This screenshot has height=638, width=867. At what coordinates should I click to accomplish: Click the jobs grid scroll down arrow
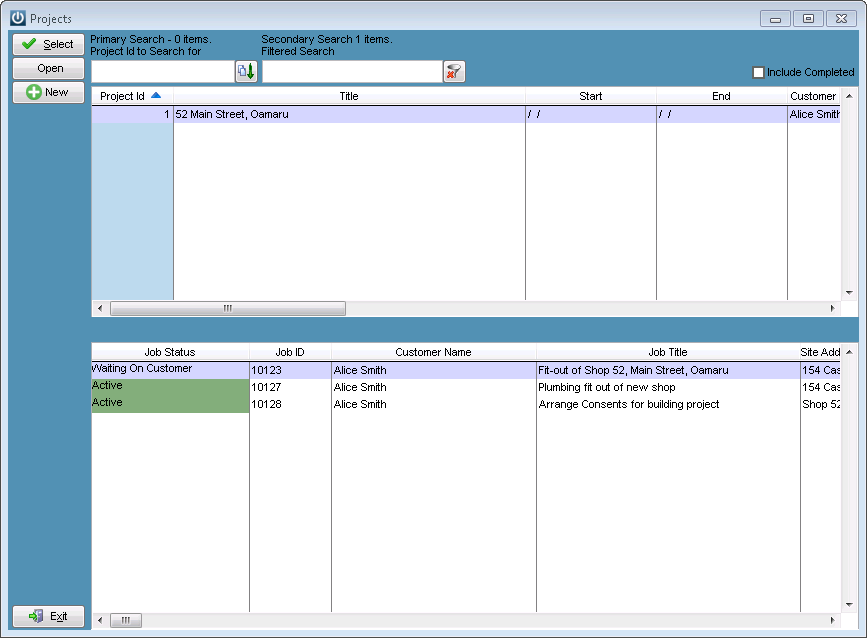click(849, 605)
